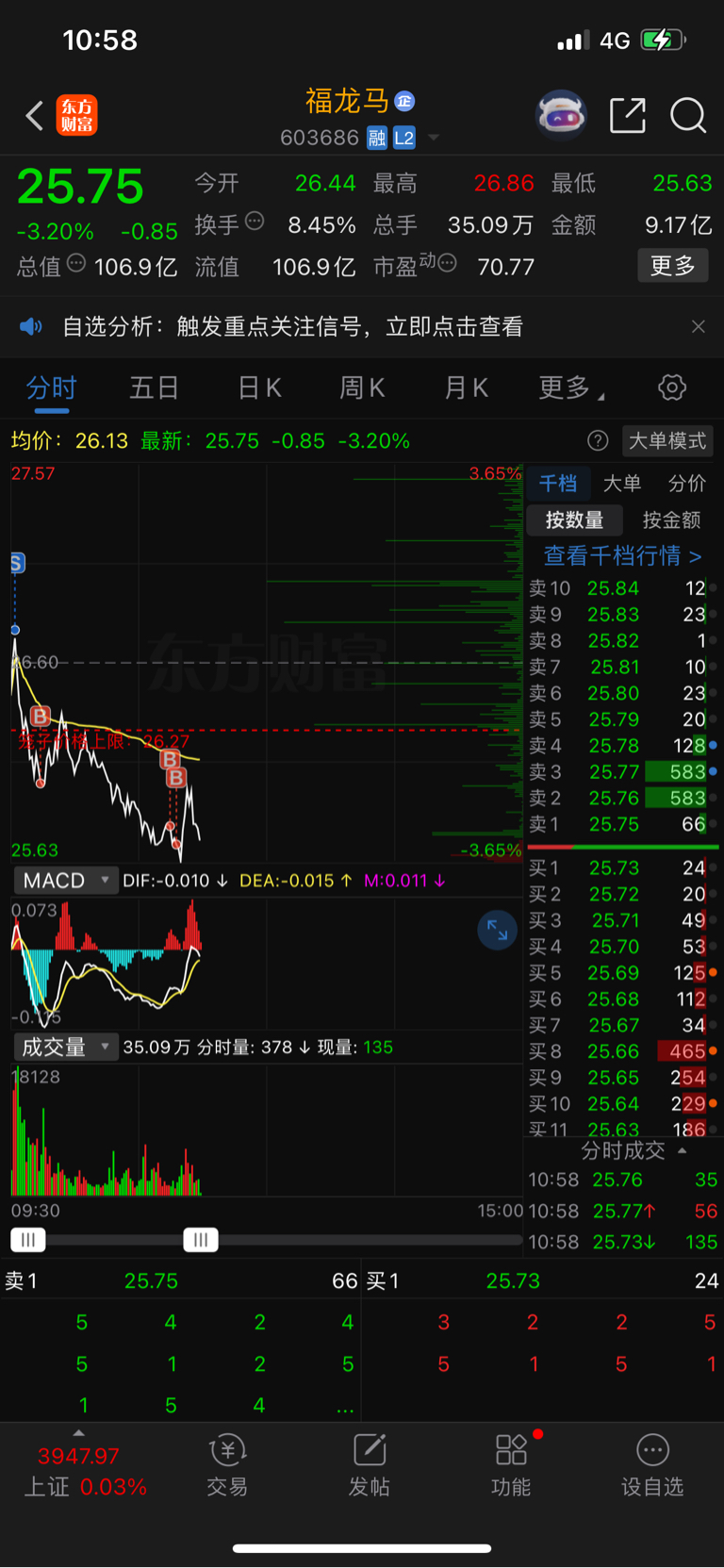Choose the 按金额 option
This screenshot has width=724, height=1568.
coord(671,520)
